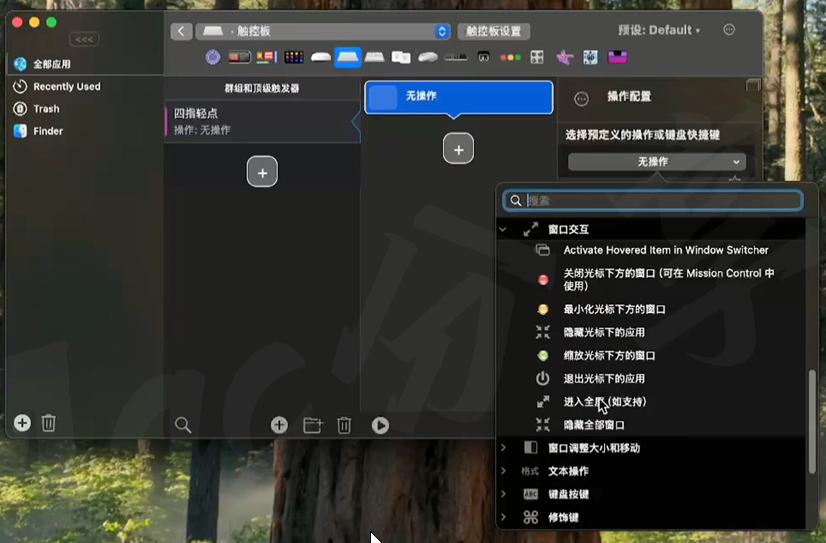Open the 无操作 action selection dropdown
826x543 pixels.
656,162
